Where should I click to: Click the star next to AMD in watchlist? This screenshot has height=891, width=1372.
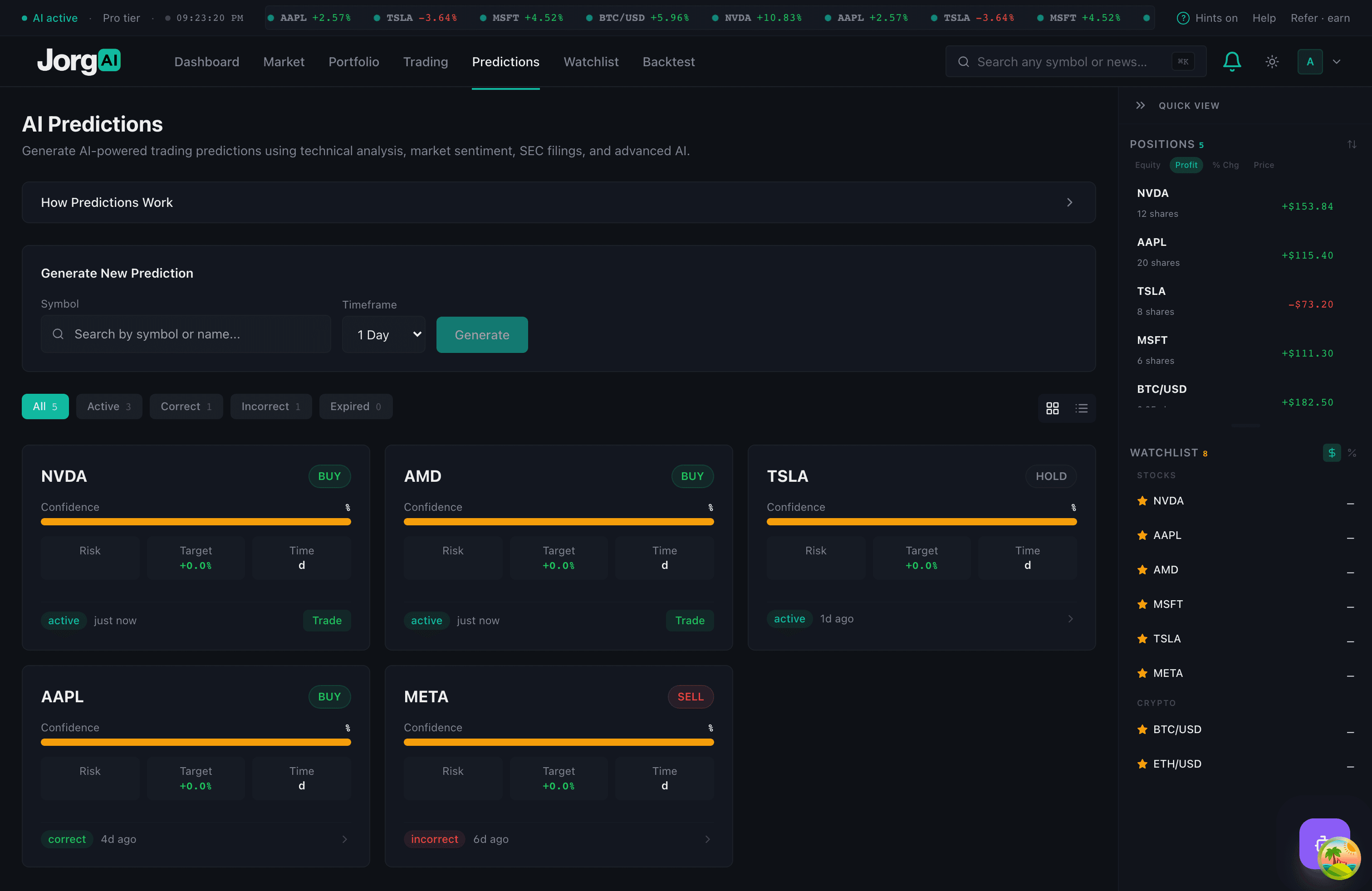click(1142, 570)
